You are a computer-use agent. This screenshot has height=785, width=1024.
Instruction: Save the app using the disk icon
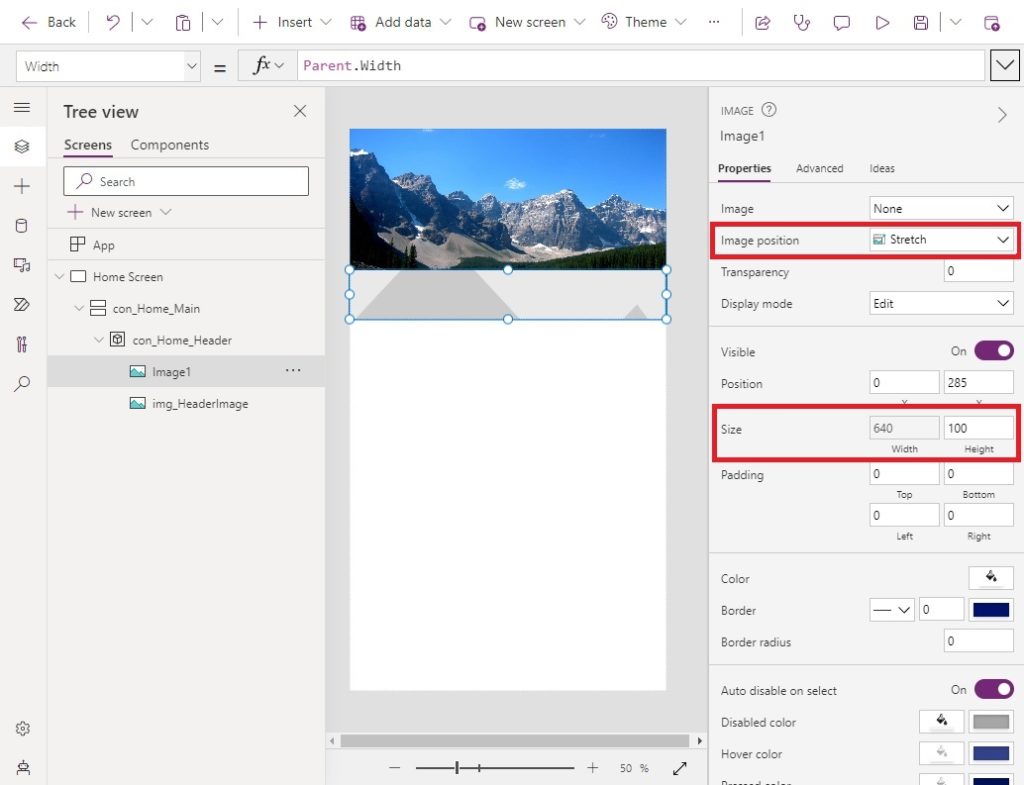921,21
